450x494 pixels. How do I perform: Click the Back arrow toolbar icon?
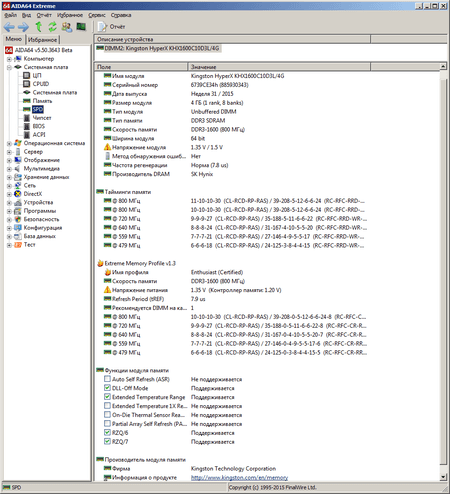[x=9, y=27]
